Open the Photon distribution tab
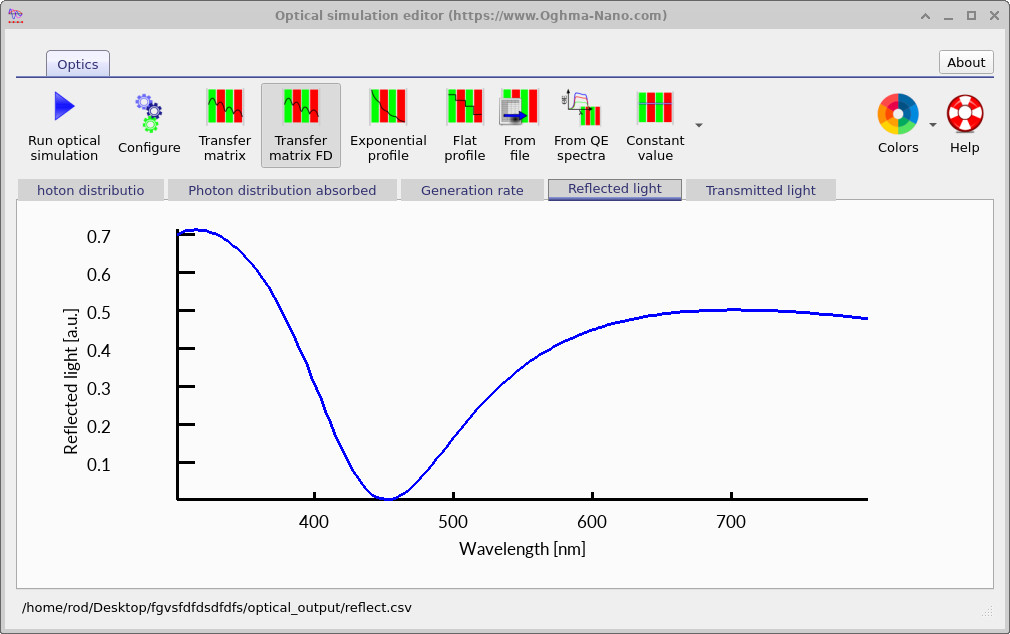Image resolution: width=1010 pixels, height=634 pixels. [x=90, y=190]
